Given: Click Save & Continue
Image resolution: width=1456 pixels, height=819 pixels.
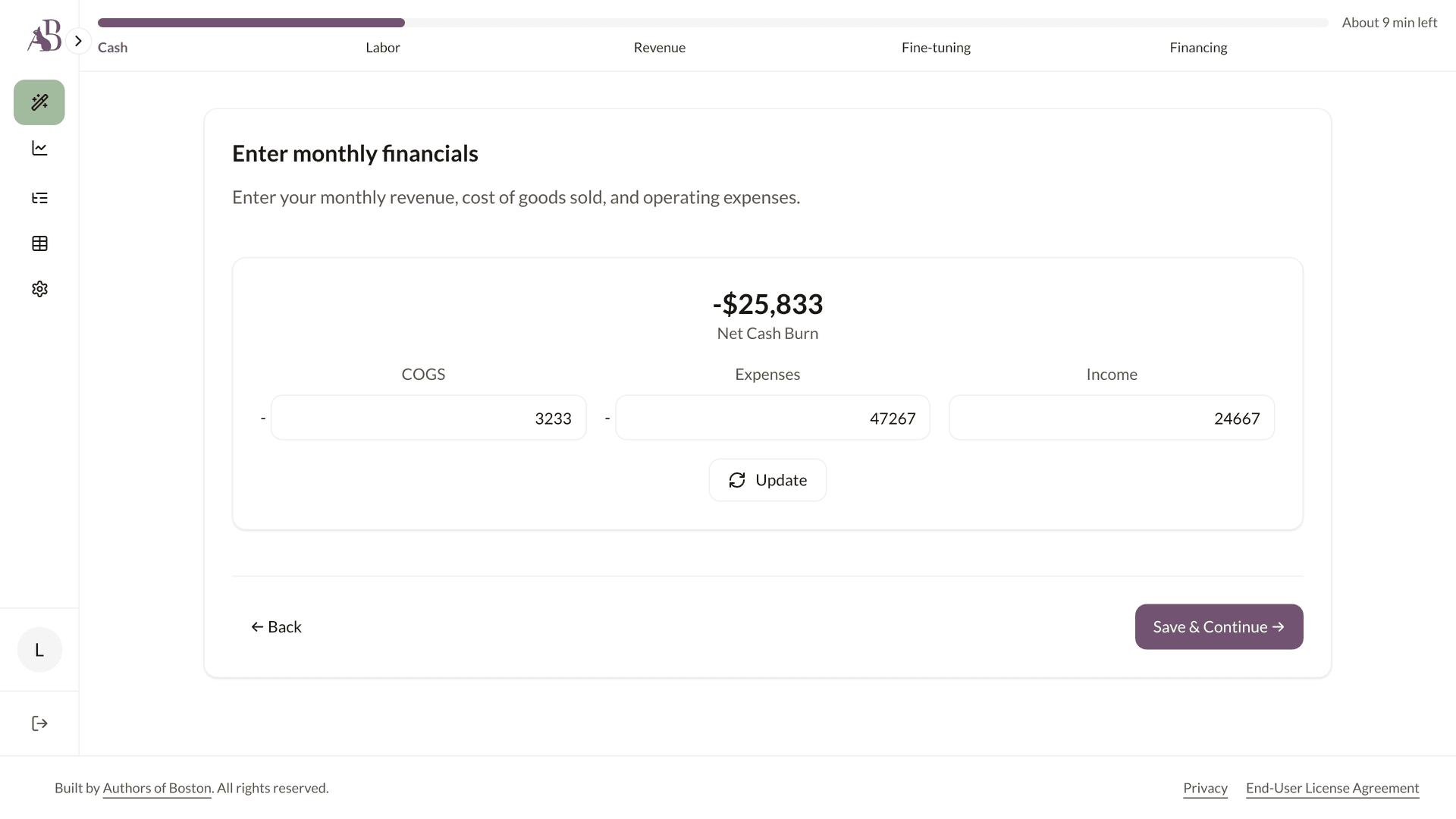Looking at the screenshot, I should click(1219, 627).
